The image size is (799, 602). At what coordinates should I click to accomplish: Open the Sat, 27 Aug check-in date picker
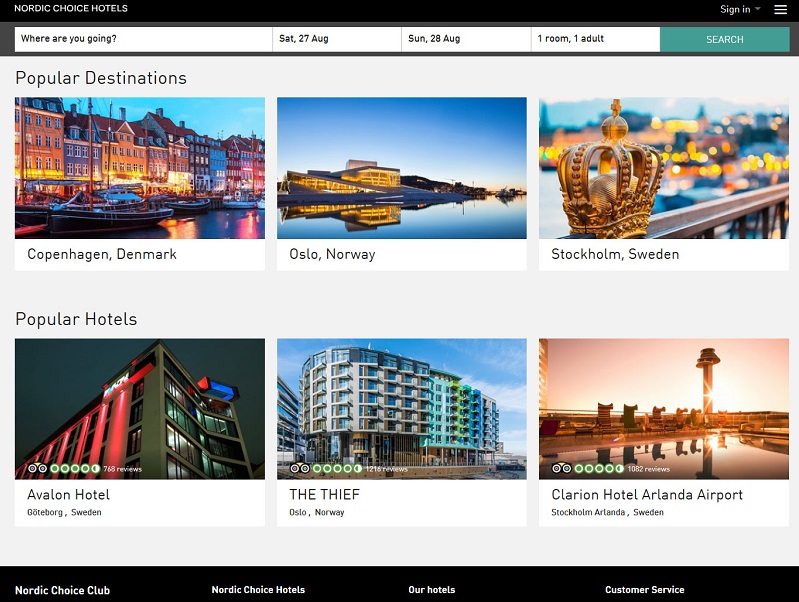click(x=337, y=39)
